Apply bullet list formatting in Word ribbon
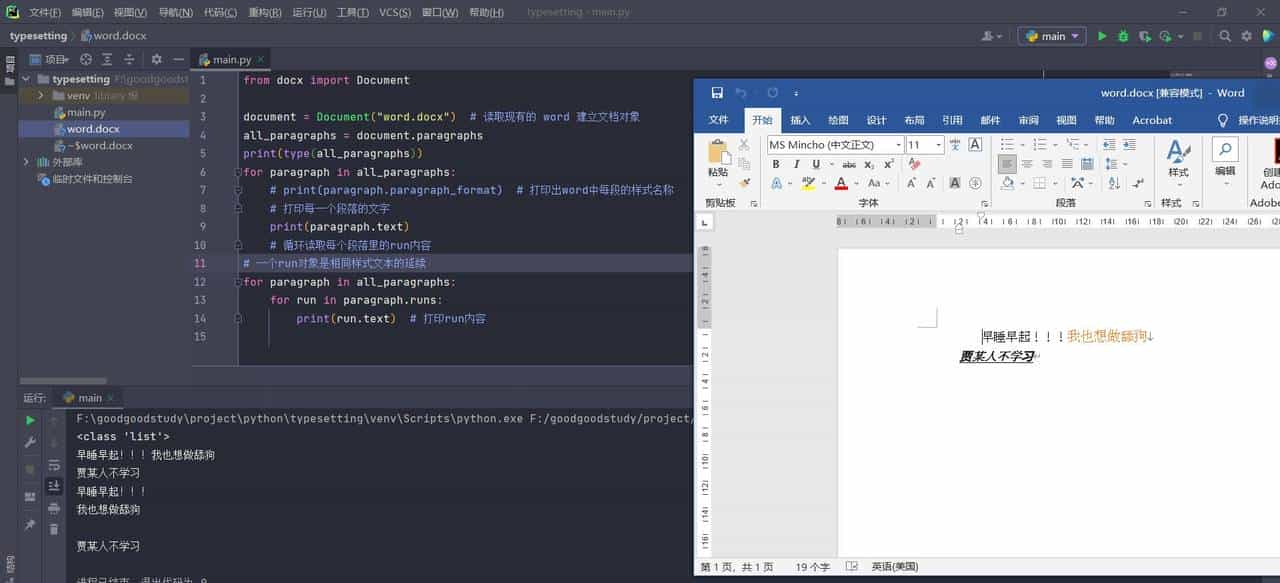This screenshot has width=1280, height=583. 1007,144
